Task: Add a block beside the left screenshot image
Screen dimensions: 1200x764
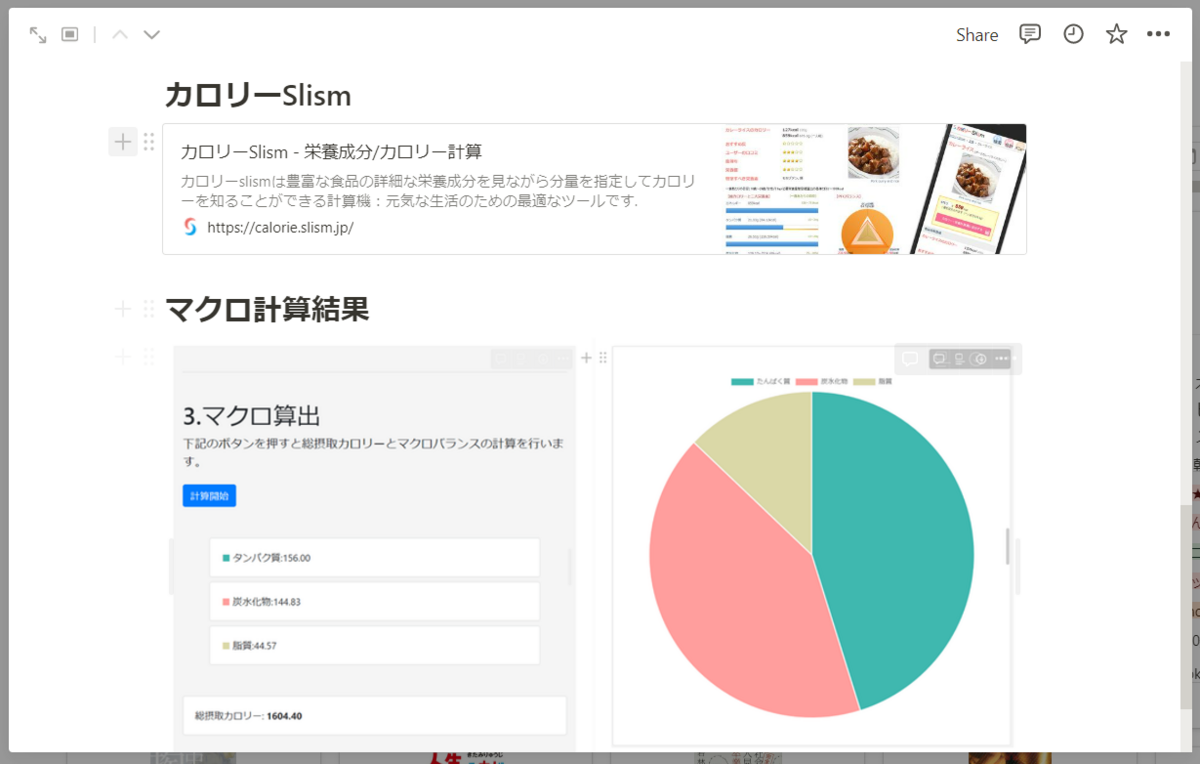Action: [122, 356]
